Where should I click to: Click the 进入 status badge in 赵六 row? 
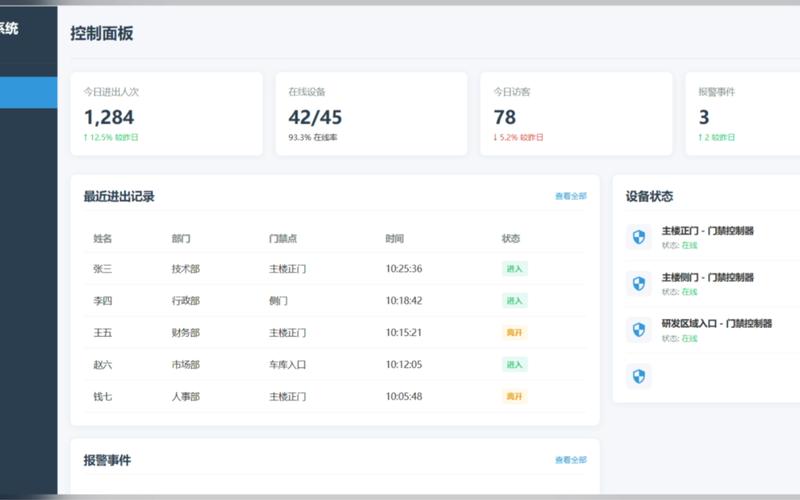tap(514, 364)
